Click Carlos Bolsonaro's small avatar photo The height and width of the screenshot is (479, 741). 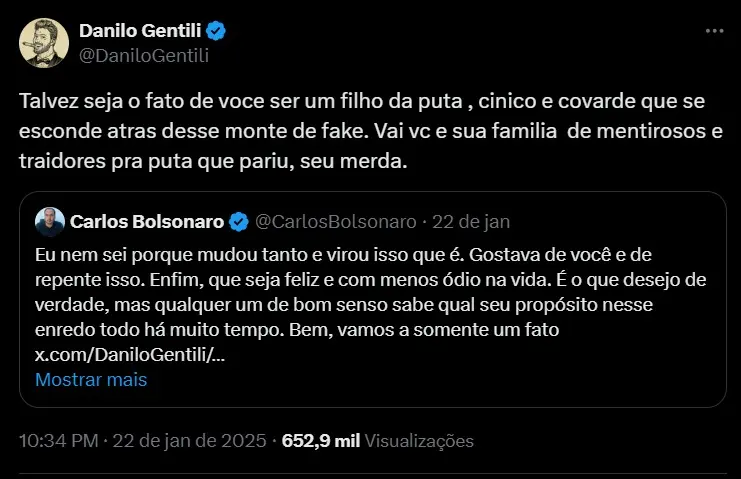click(x=48, y=220)
